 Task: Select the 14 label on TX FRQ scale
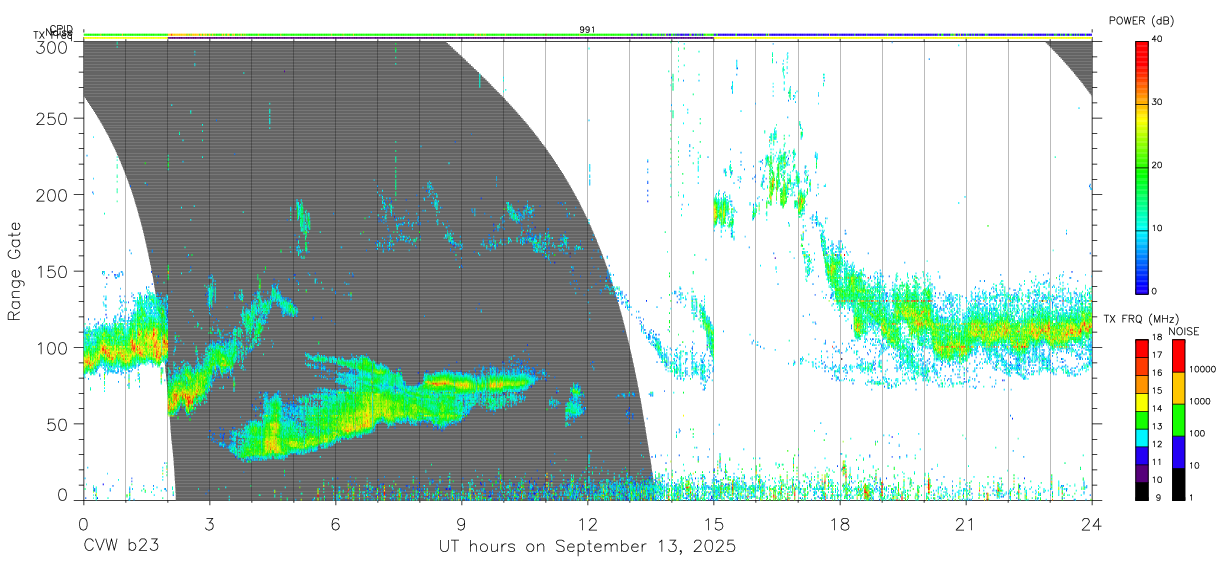click(x=1158, y=409)
